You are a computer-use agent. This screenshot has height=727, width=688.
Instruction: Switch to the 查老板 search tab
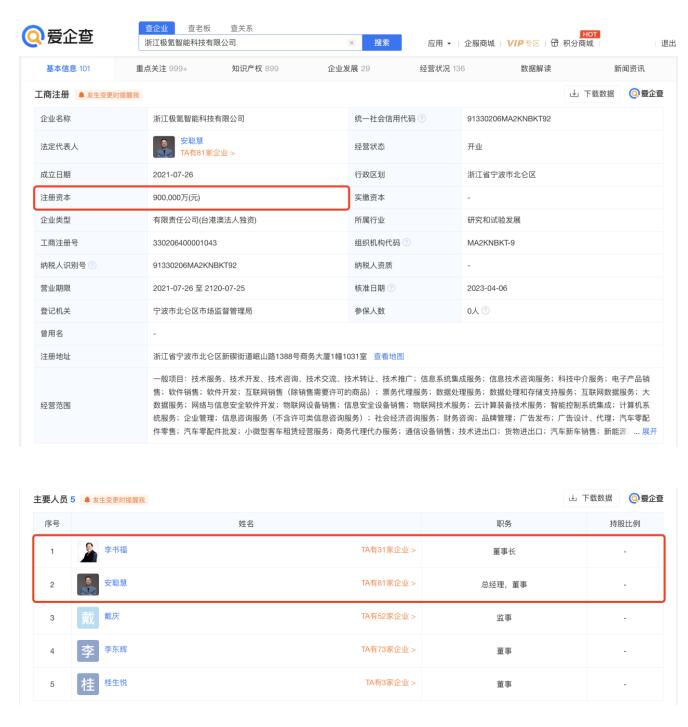pos(199,28)
